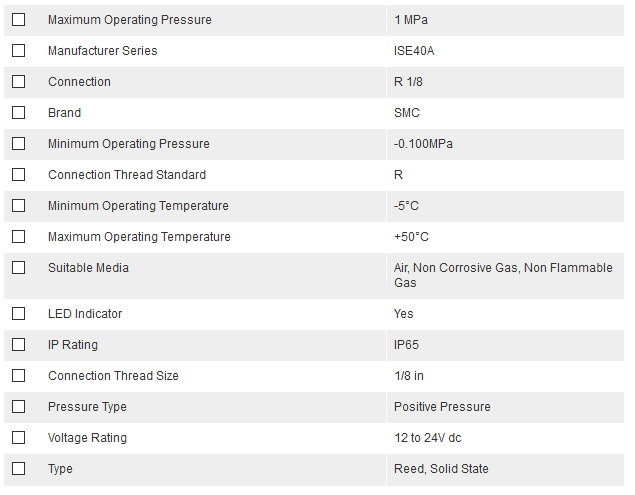Tick the Minimum Operating Temperature checkbox
Image resolution: width=635 pixels, height=495 pixels.
point(19,205)
